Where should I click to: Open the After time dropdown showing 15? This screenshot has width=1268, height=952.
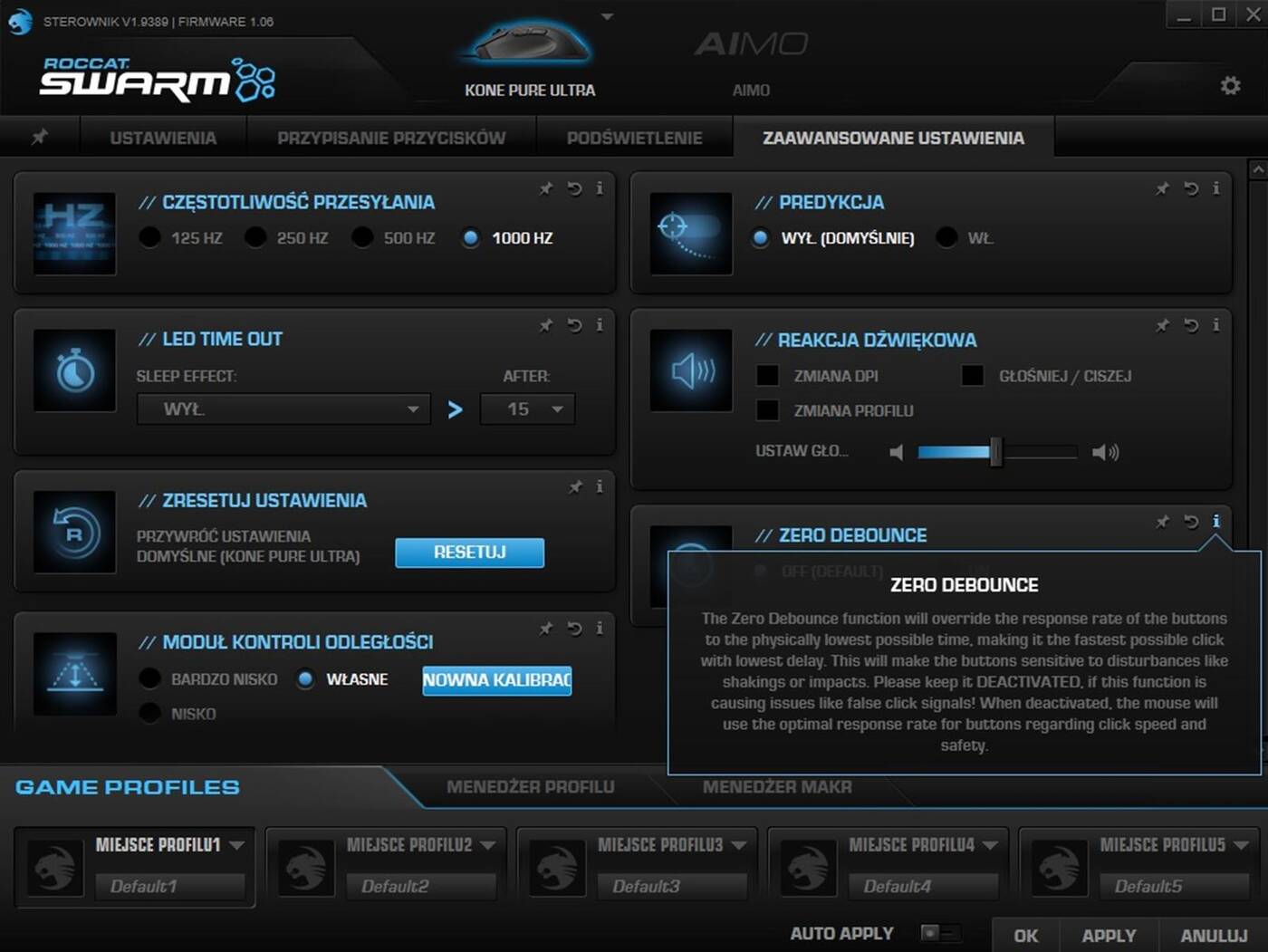pos(527,409)
